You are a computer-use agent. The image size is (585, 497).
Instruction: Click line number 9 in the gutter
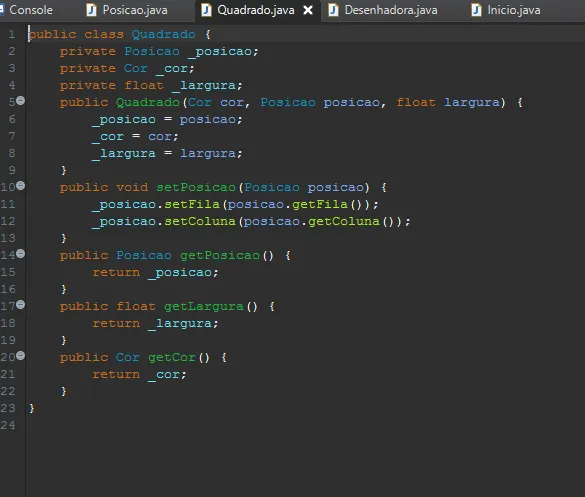(x=12, y=170)
